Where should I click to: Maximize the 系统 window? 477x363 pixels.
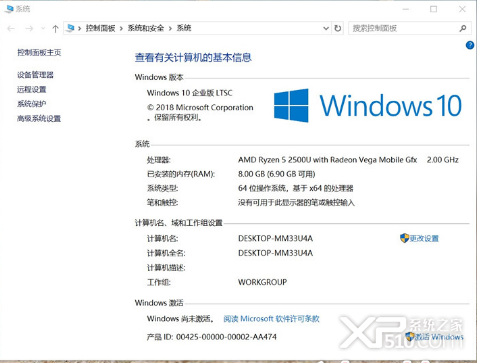(433, 9)
